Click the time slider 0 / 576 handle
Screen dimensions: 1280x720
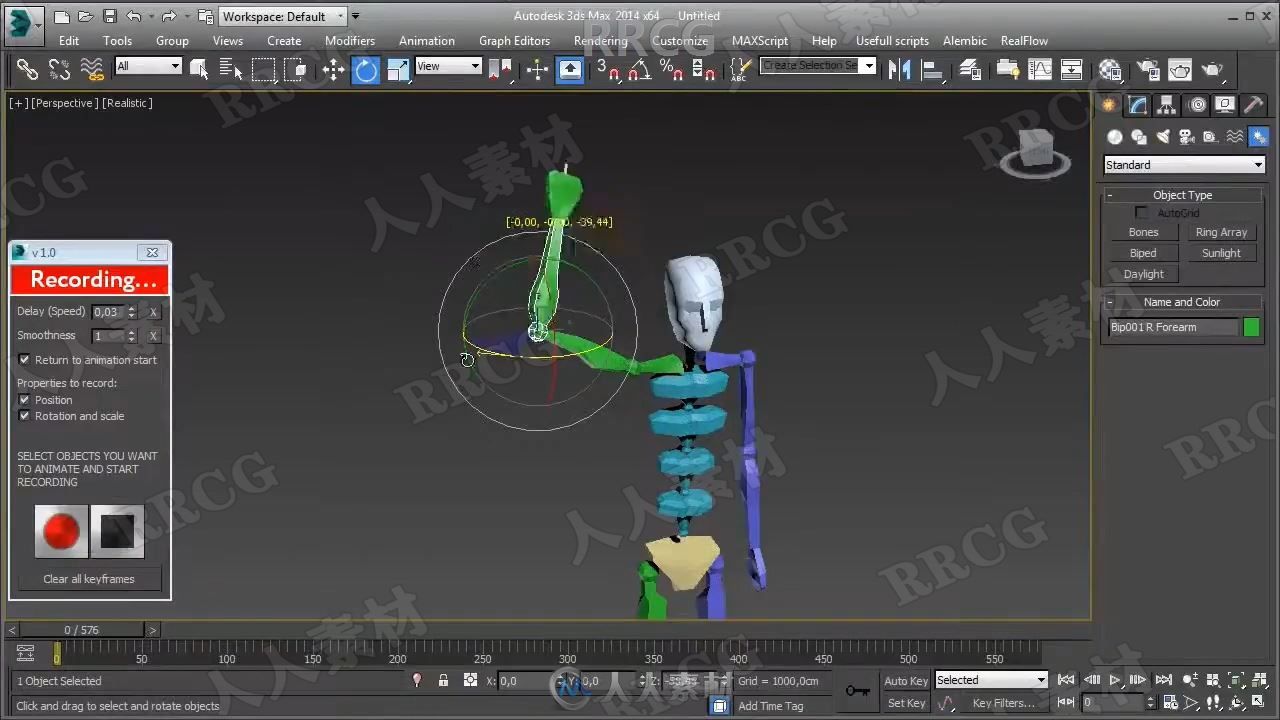pyautogui.click(x=82, y=630)
